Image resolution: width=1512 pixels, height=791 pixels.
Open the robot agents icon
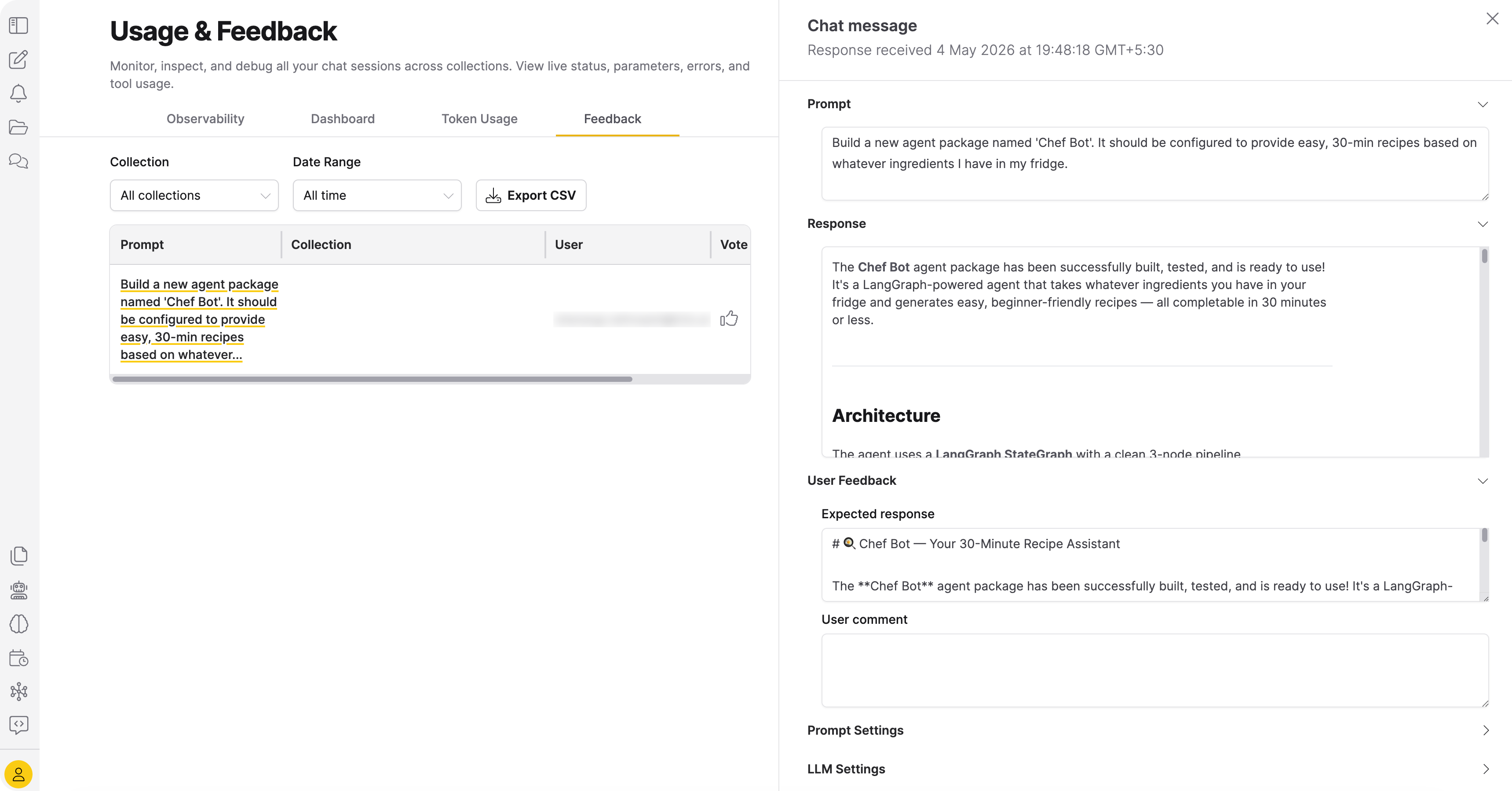pyautogui.click(x=19, y=590)
